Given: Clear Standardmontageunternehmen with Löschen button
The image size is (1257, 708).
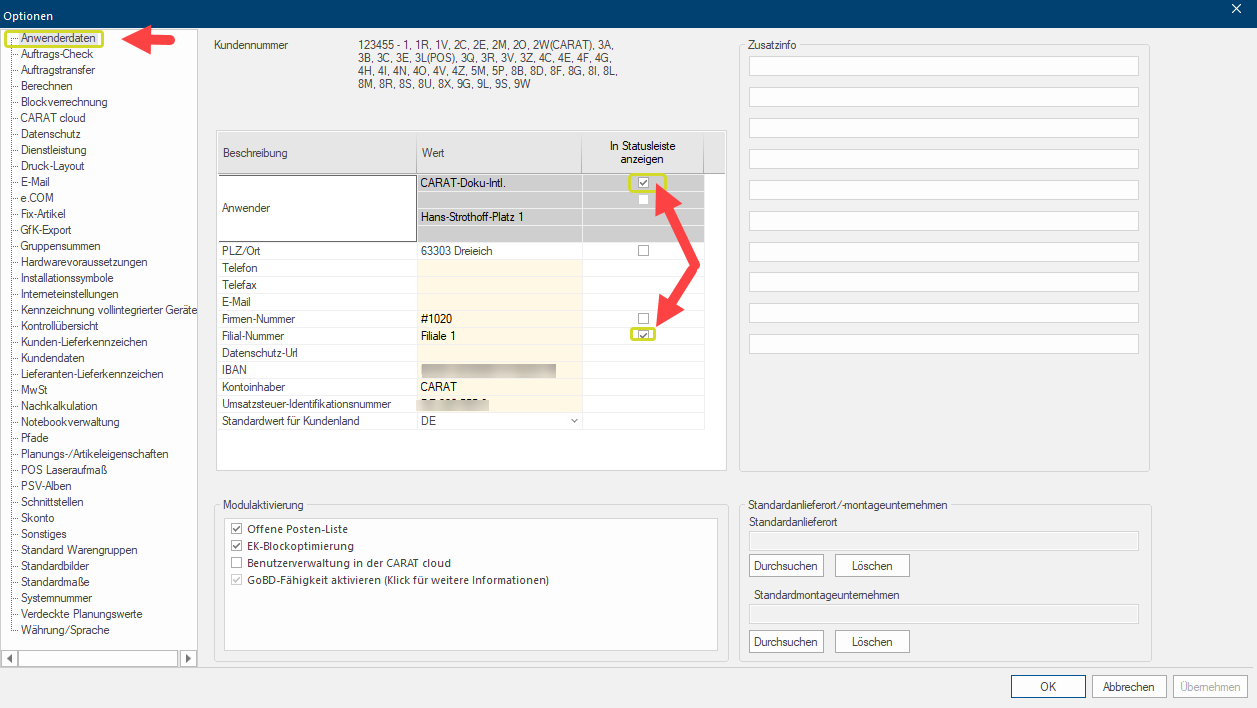Looking at the screenshot, I should pos(871,641).
